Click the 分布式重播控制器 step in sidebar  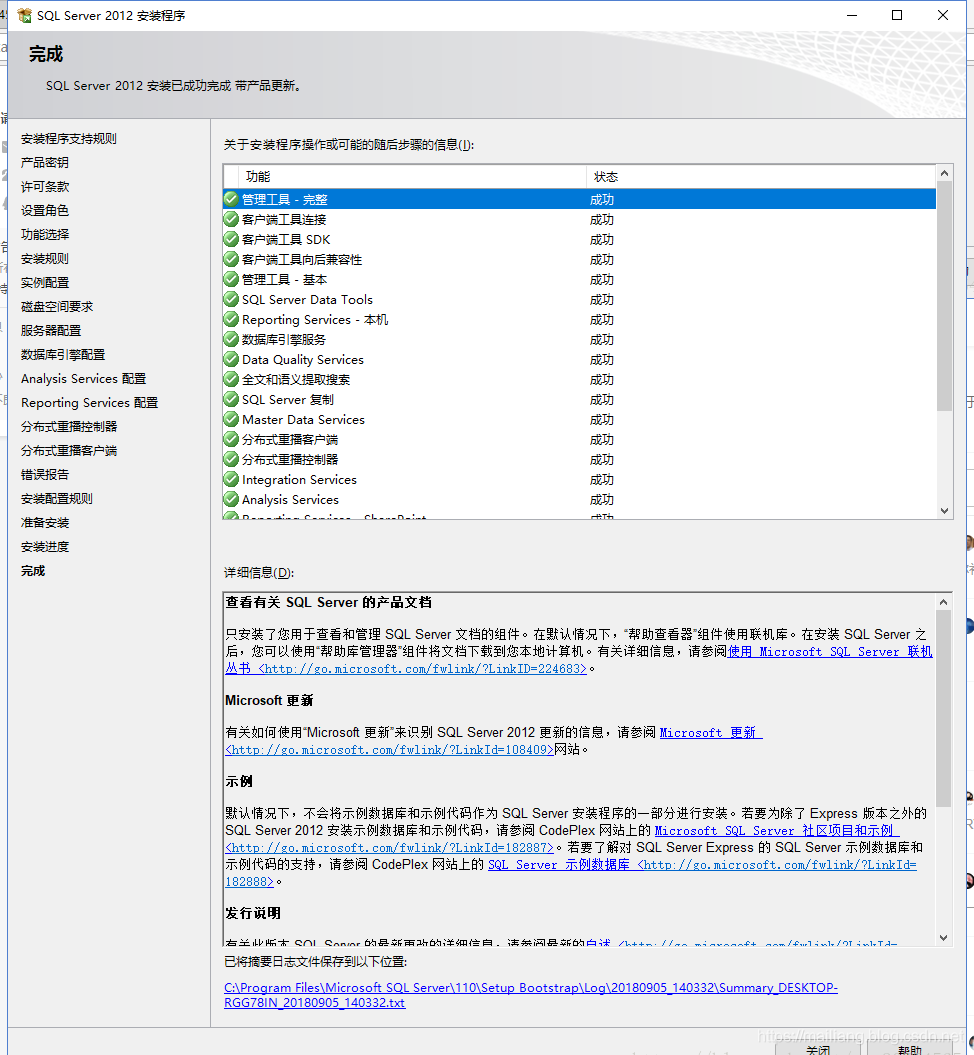click(69, 427)
